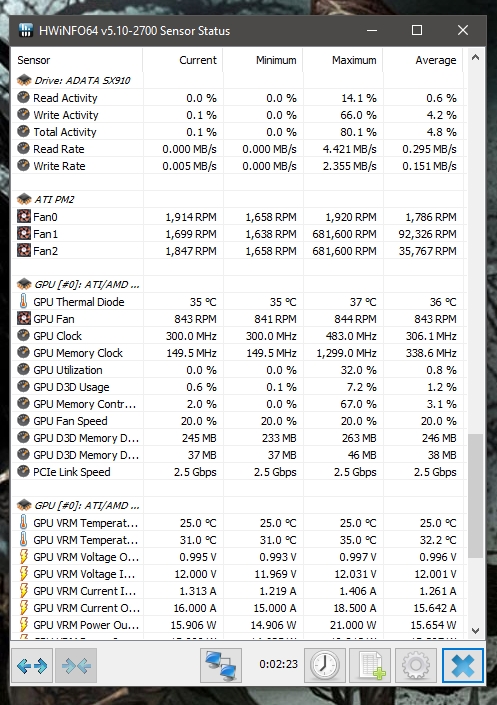Close sensors with the blue X button

[462, 665]
